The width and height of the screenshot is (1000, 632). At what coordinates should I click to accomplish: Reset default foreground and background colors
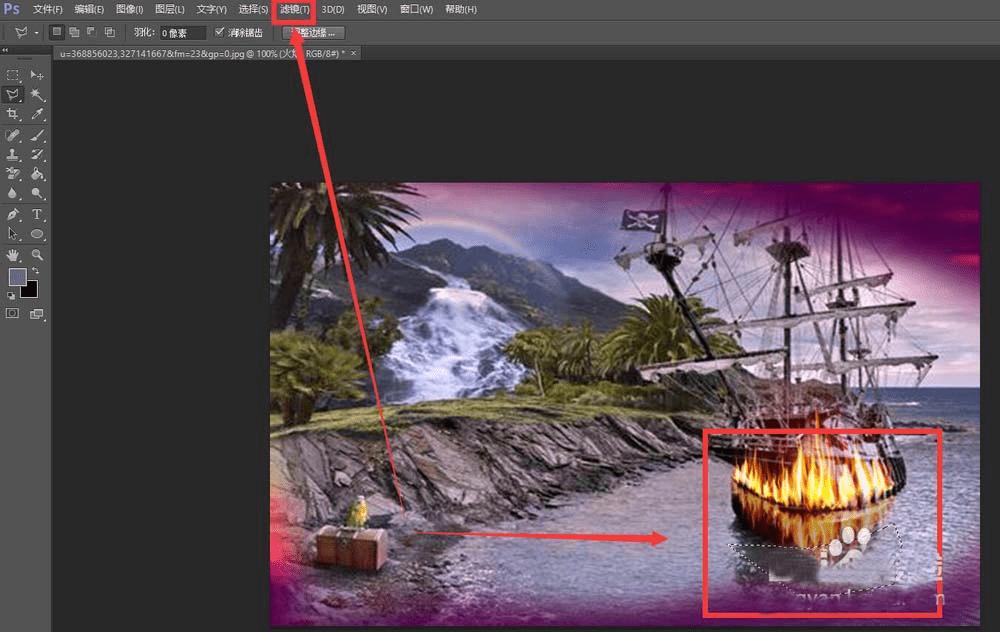[11, 296]
